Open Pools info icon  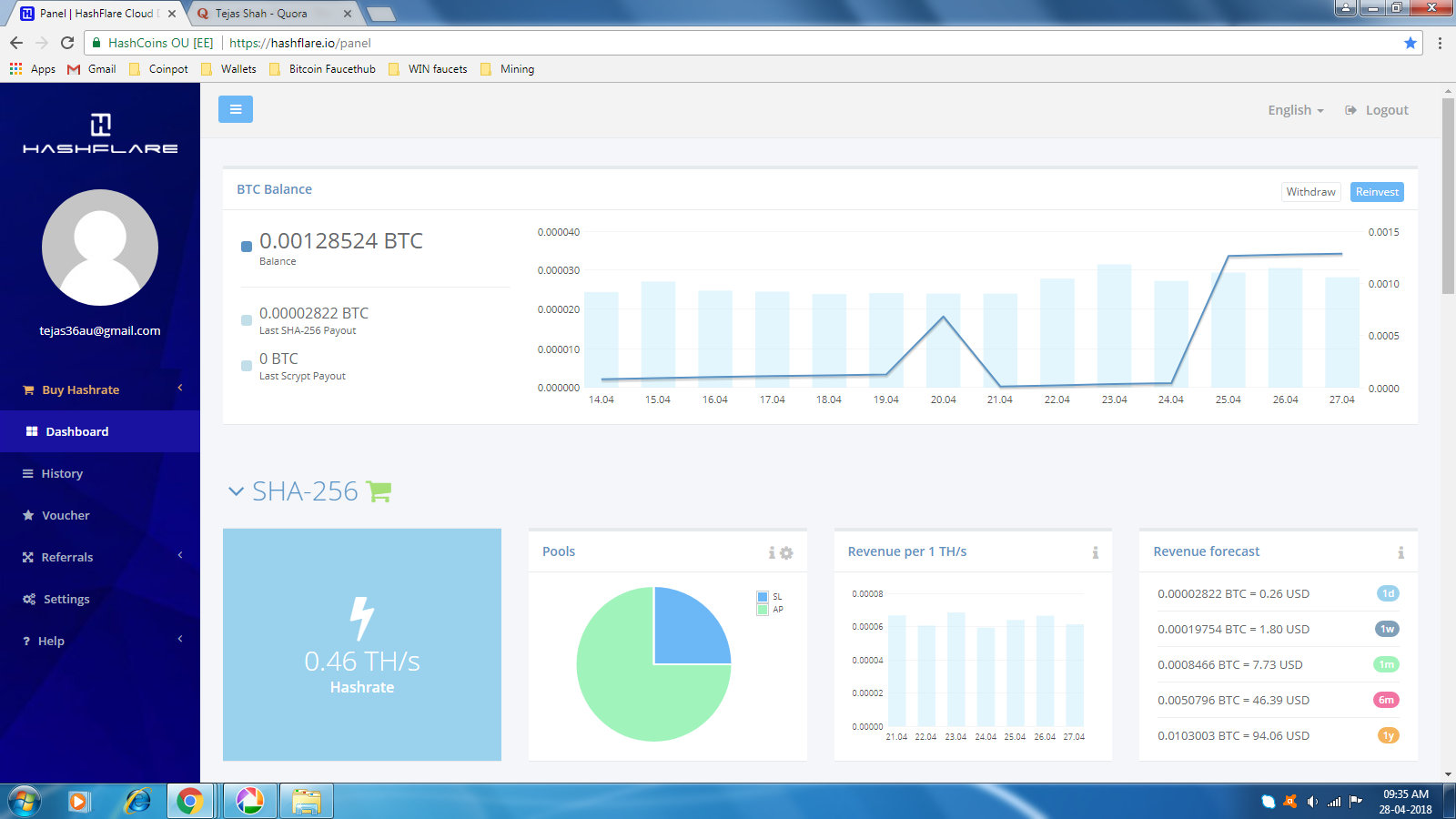click(772, 552)
